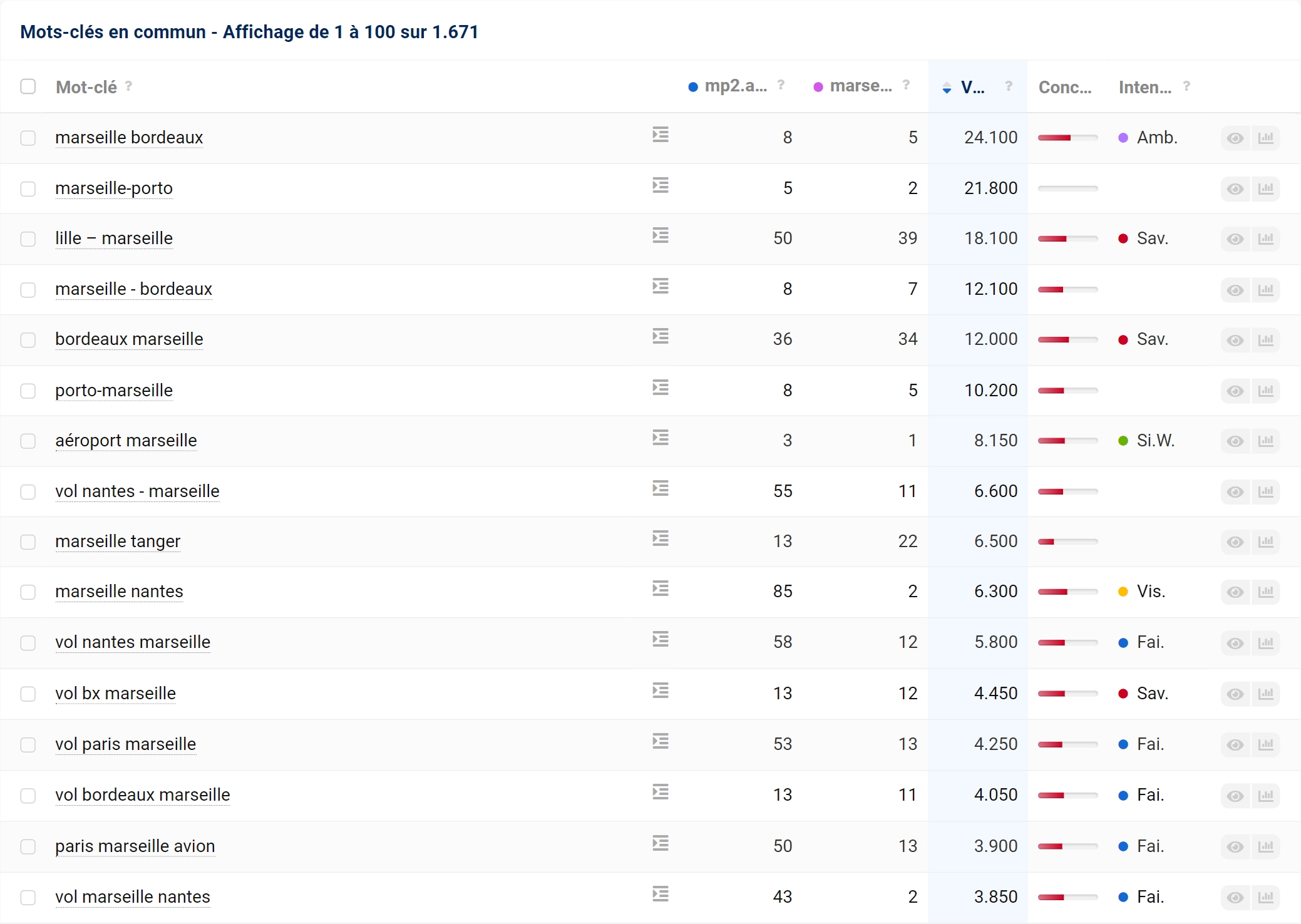Open SERP list icon for aéroport marseille
The image size is (1301, 924).
[661, 438]
